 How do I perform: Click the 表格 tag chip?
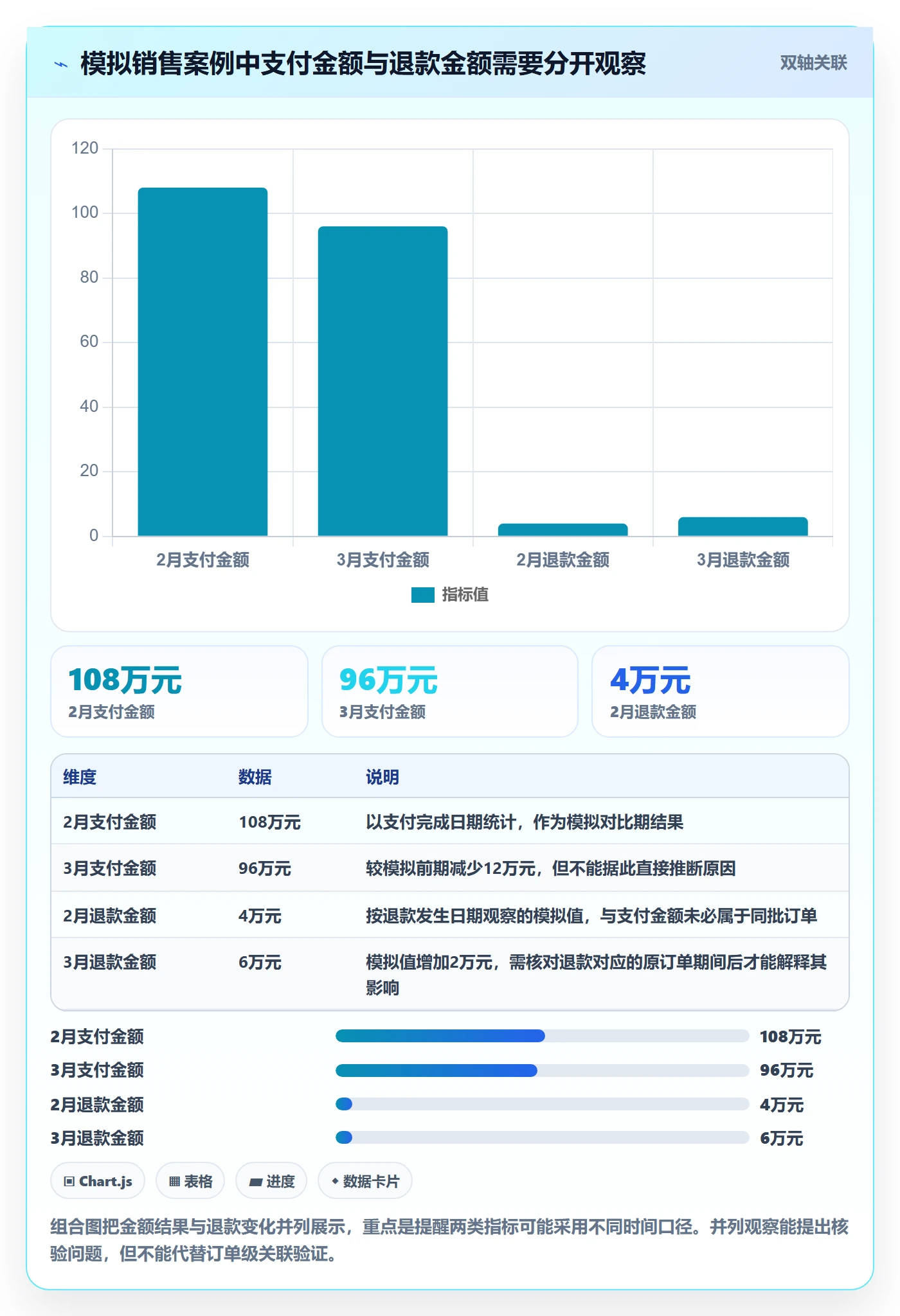(x=190, y=1180)
